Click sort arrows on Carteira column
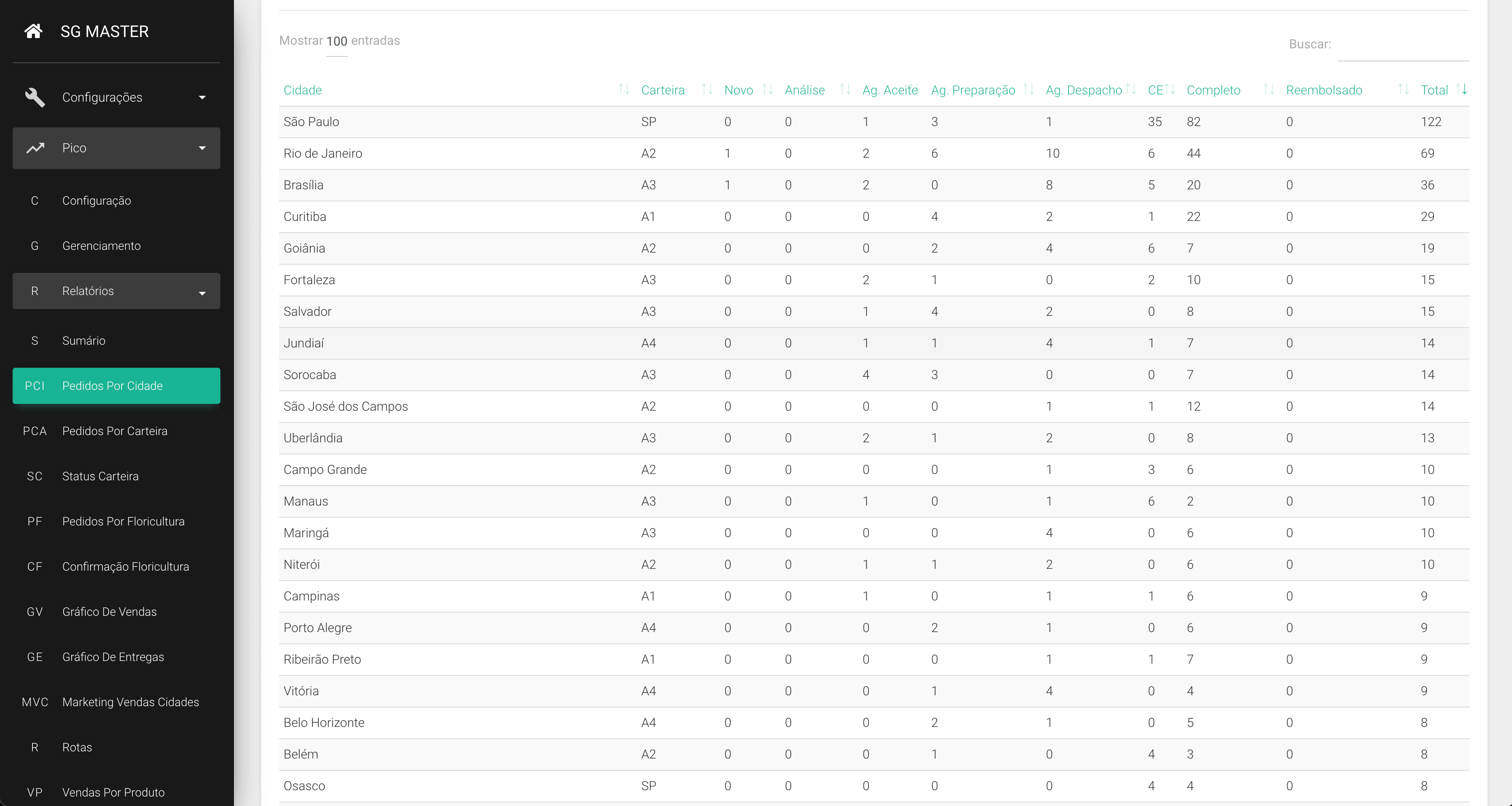 (x=707, y=89)
